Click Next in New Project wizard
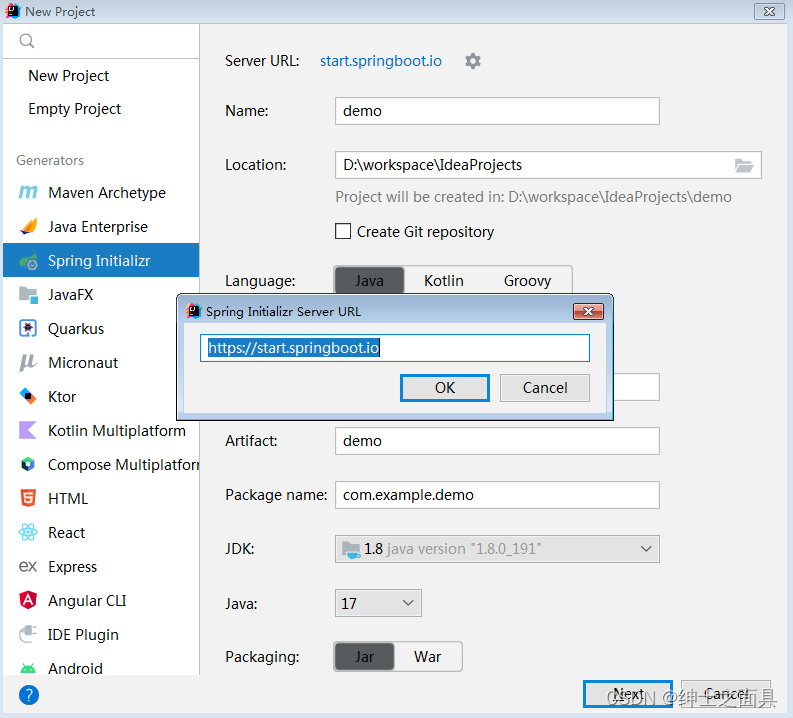 point(628,694)
